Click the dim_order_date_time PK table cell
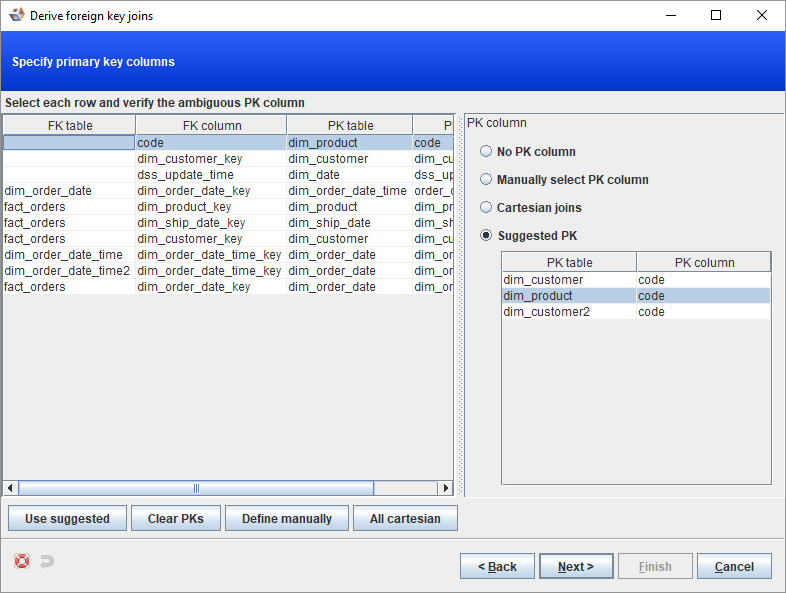Screen dimensions: 786x593 pos(349,190)
